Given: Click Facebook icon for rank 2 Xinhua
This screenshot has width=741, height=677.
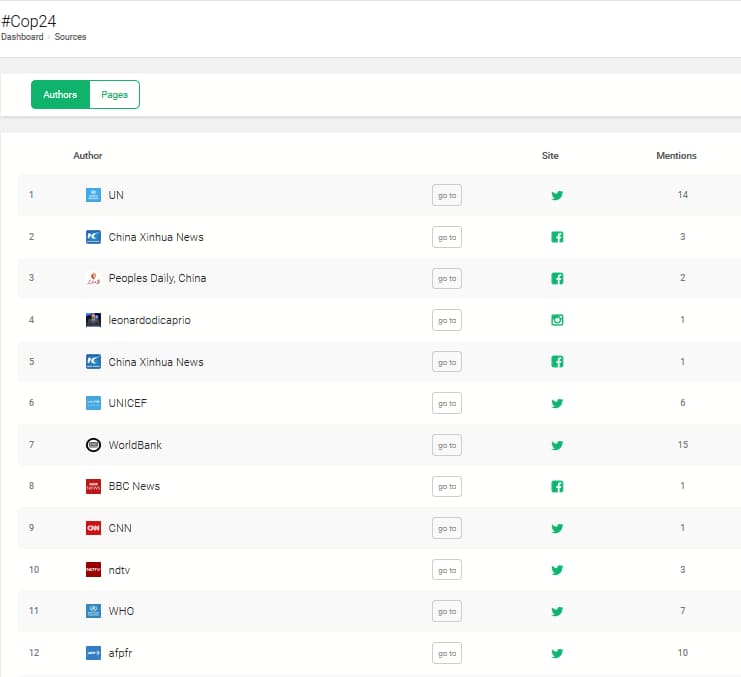Looking at the screenshot, I should [x=557, y=237].
